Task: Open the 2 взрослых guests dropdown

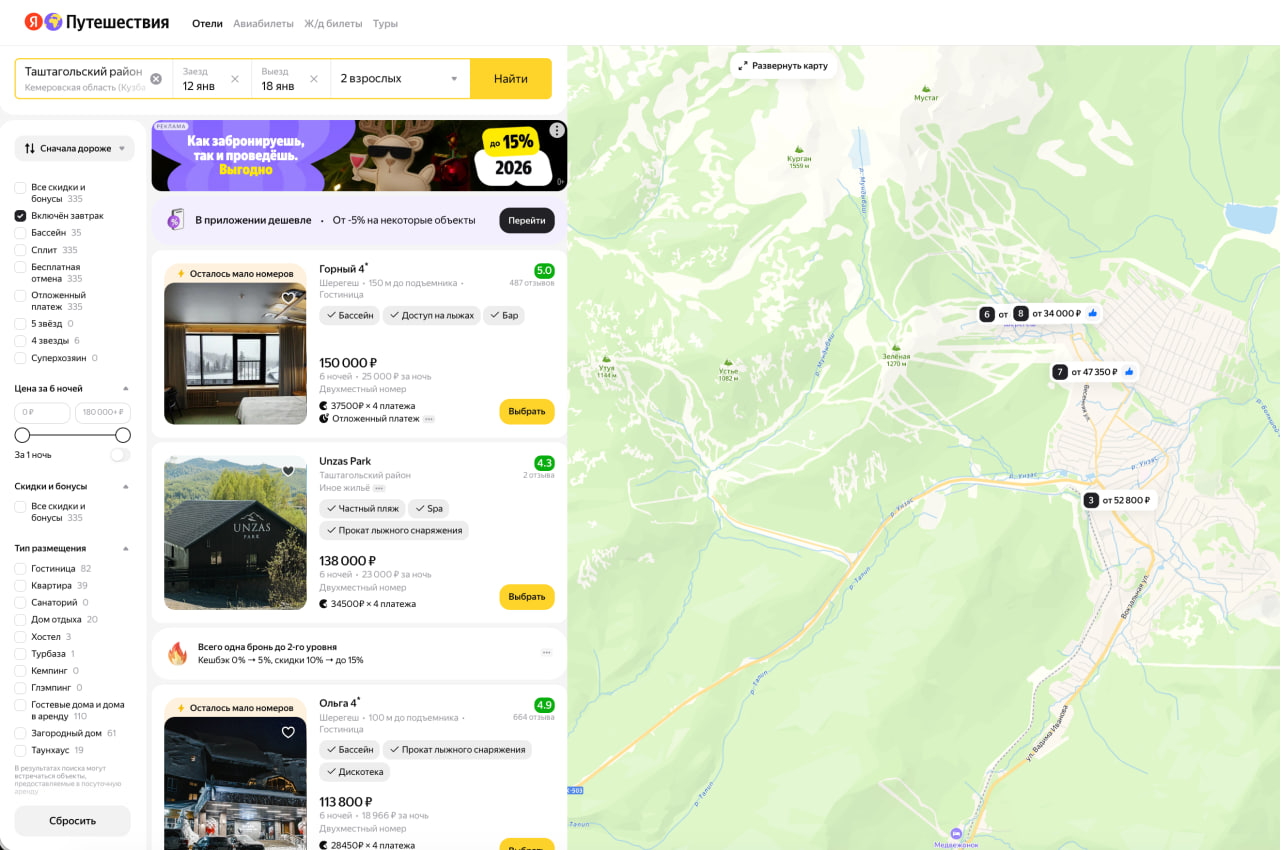Action: (399, 79)
